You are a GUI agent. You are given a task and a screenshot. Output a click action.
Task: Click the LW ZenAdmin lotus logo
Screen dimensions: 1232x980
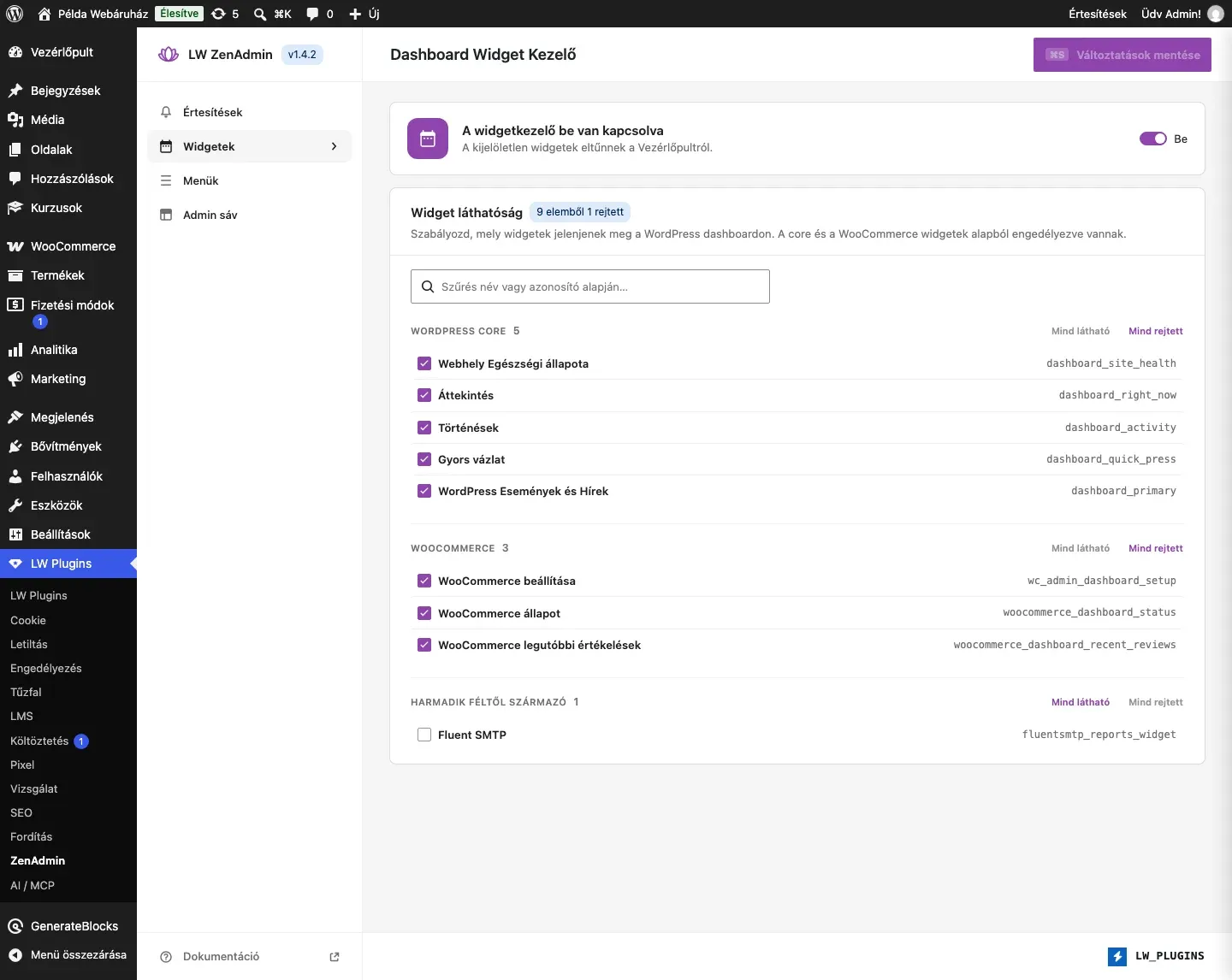pos(169,55)
